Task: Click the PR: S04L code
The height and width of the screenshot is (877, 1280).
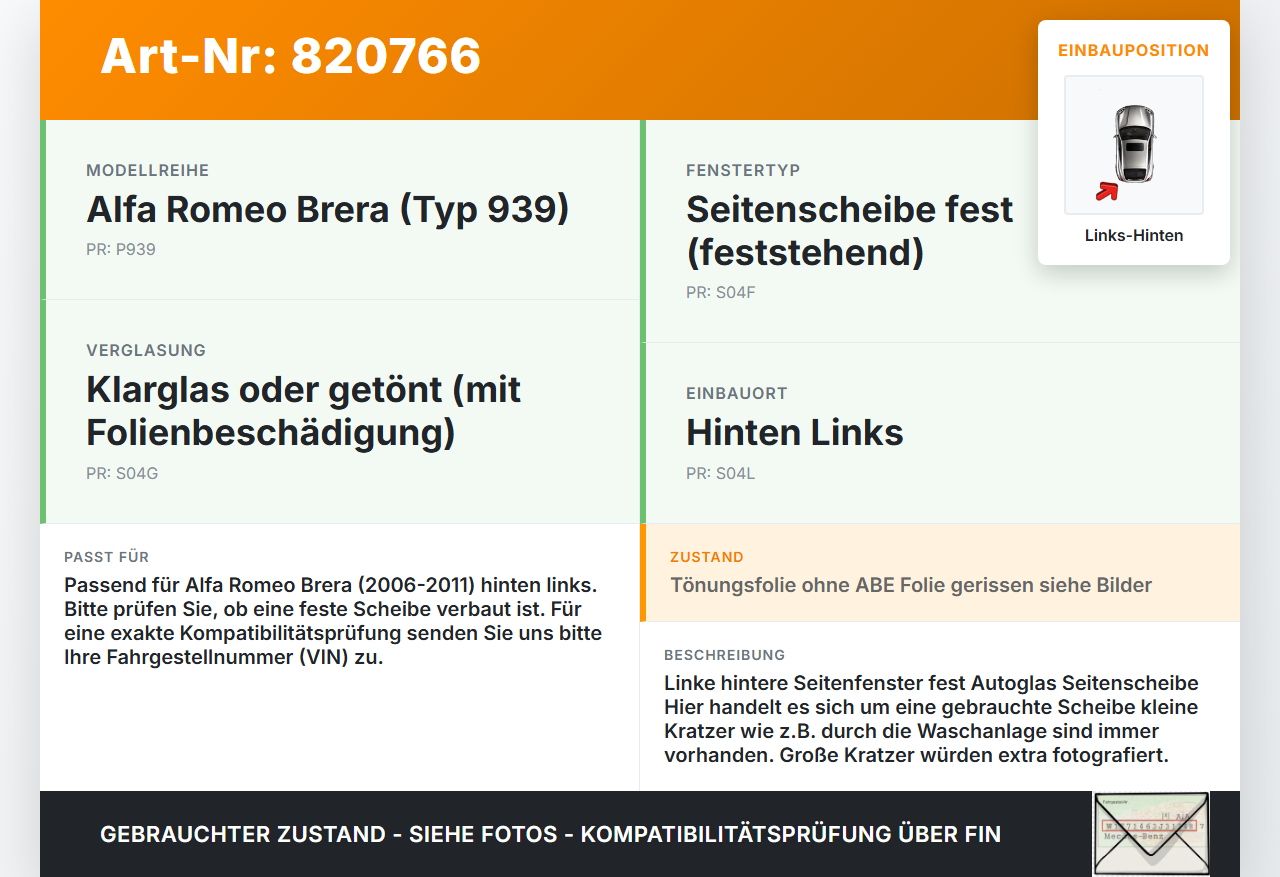Action: point(721,473)
